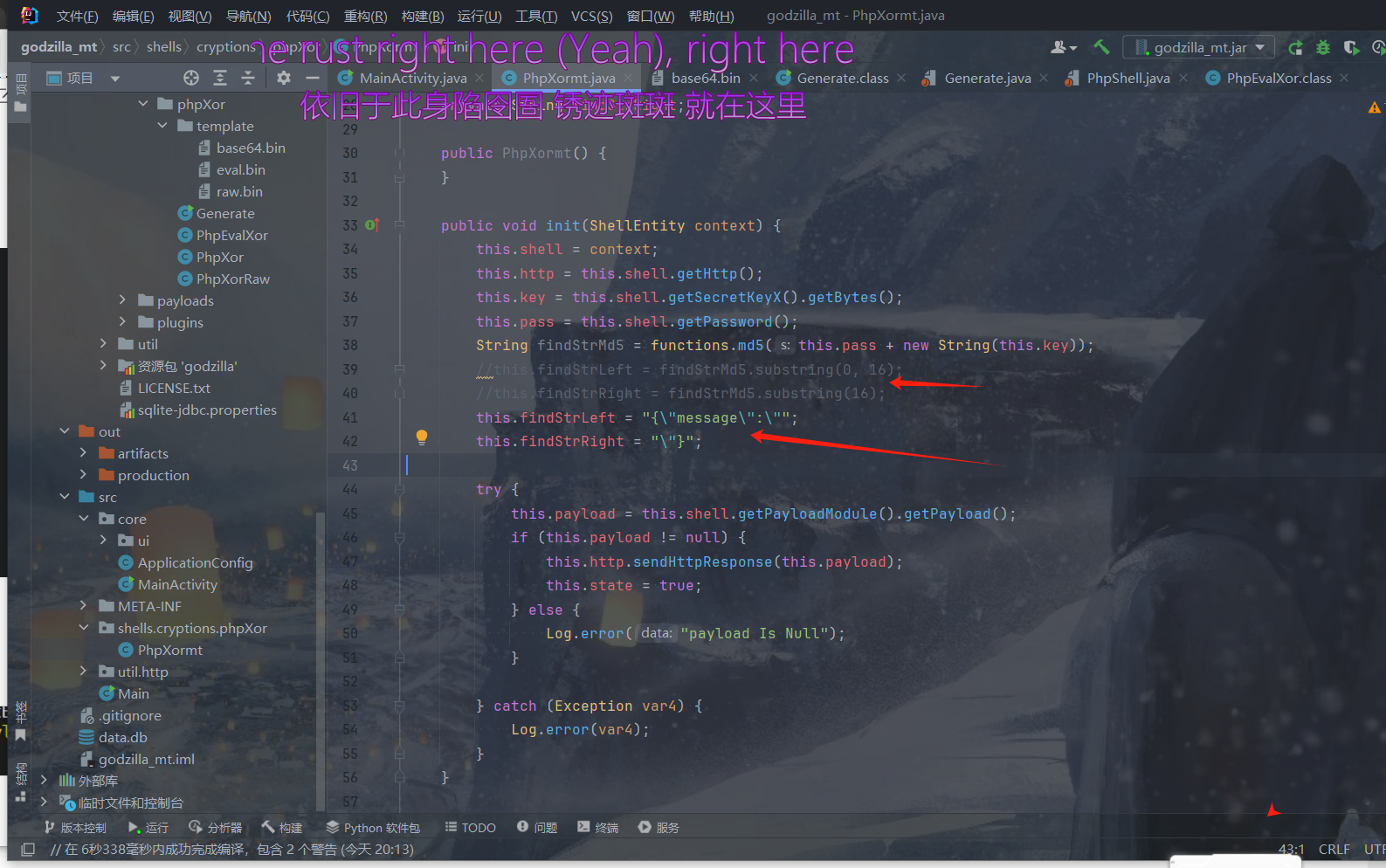Expand the payloads folder
The width and height of the screenshot is (1386, 868).
[123, 300]
